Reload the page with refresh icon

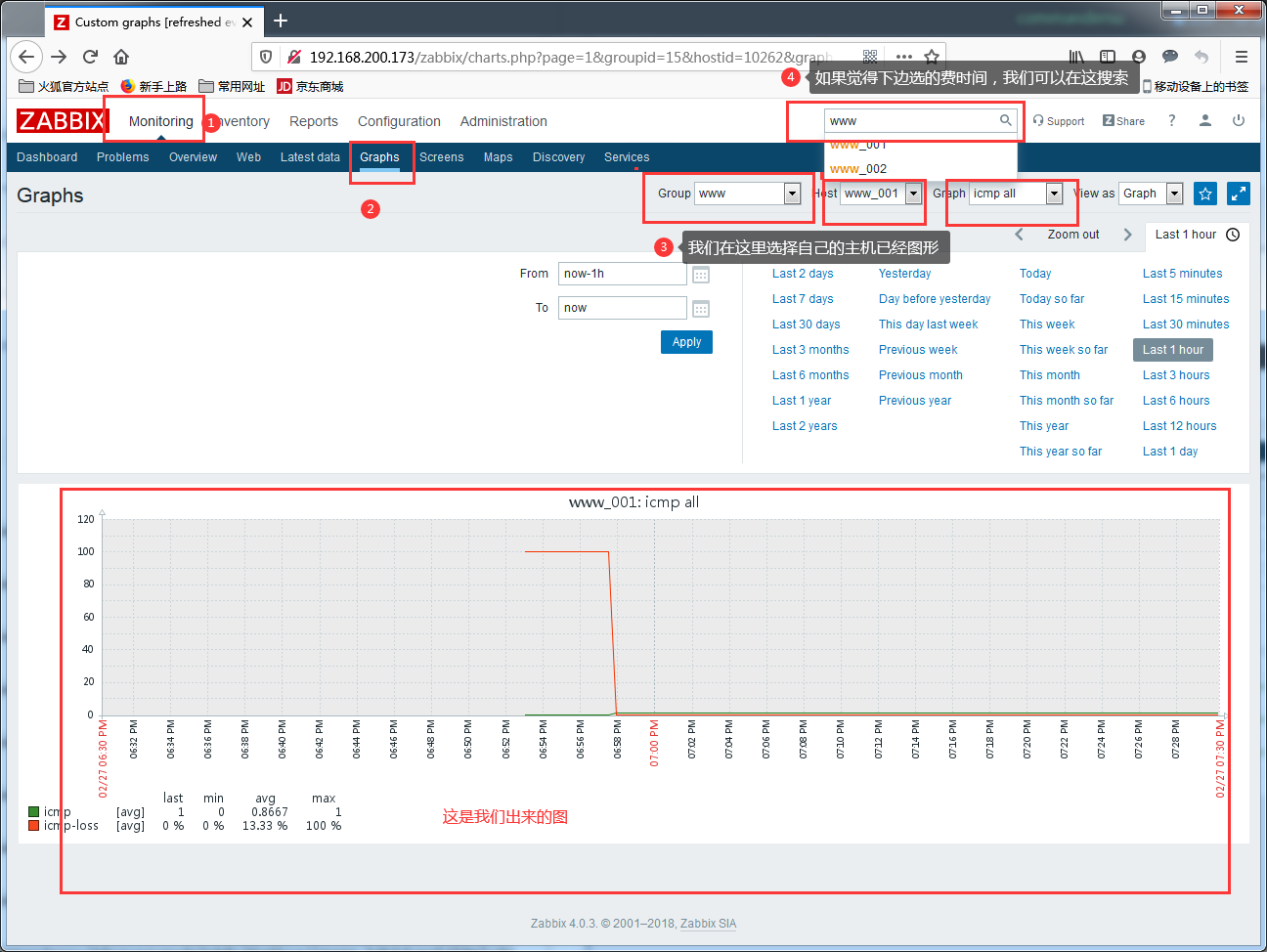pos(90,57)
